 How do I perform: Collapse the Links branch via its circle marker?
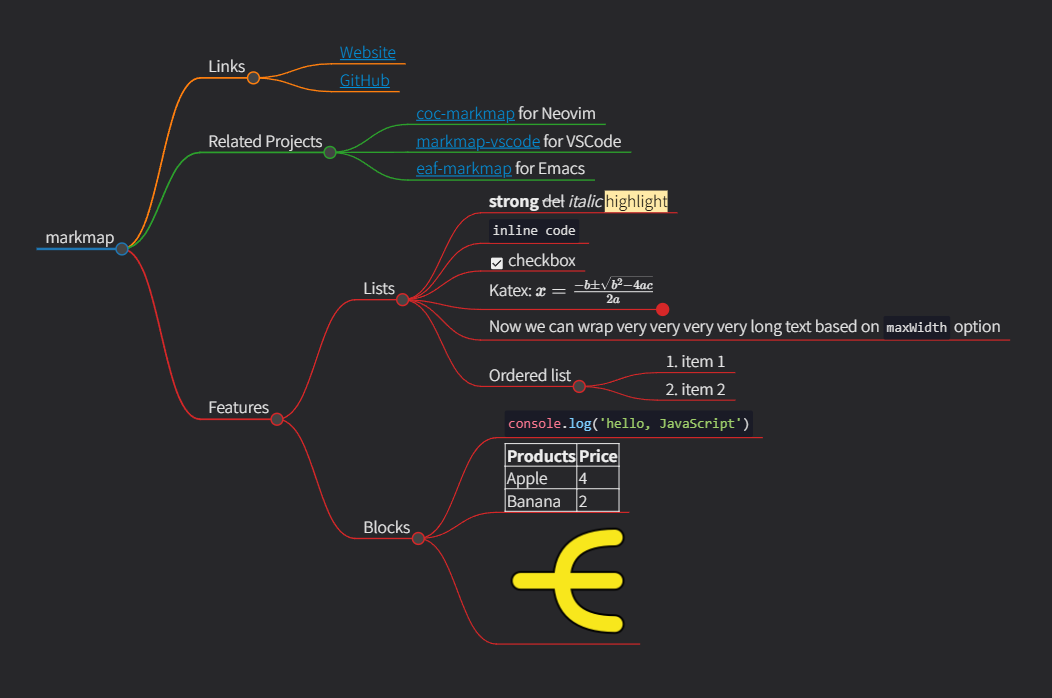253,78
